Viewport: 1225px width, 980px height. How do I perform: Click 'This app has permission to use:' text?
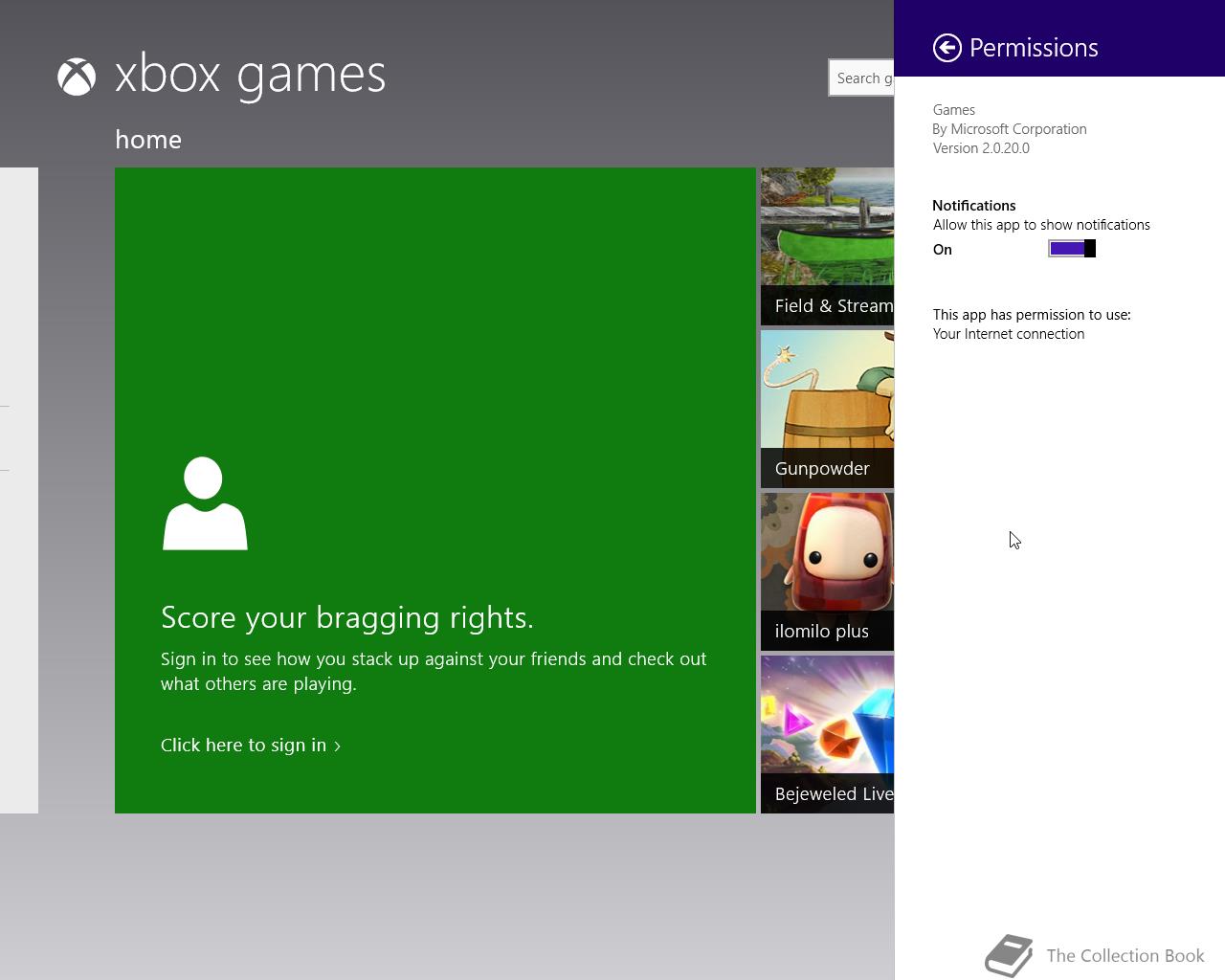(1032, 315)
